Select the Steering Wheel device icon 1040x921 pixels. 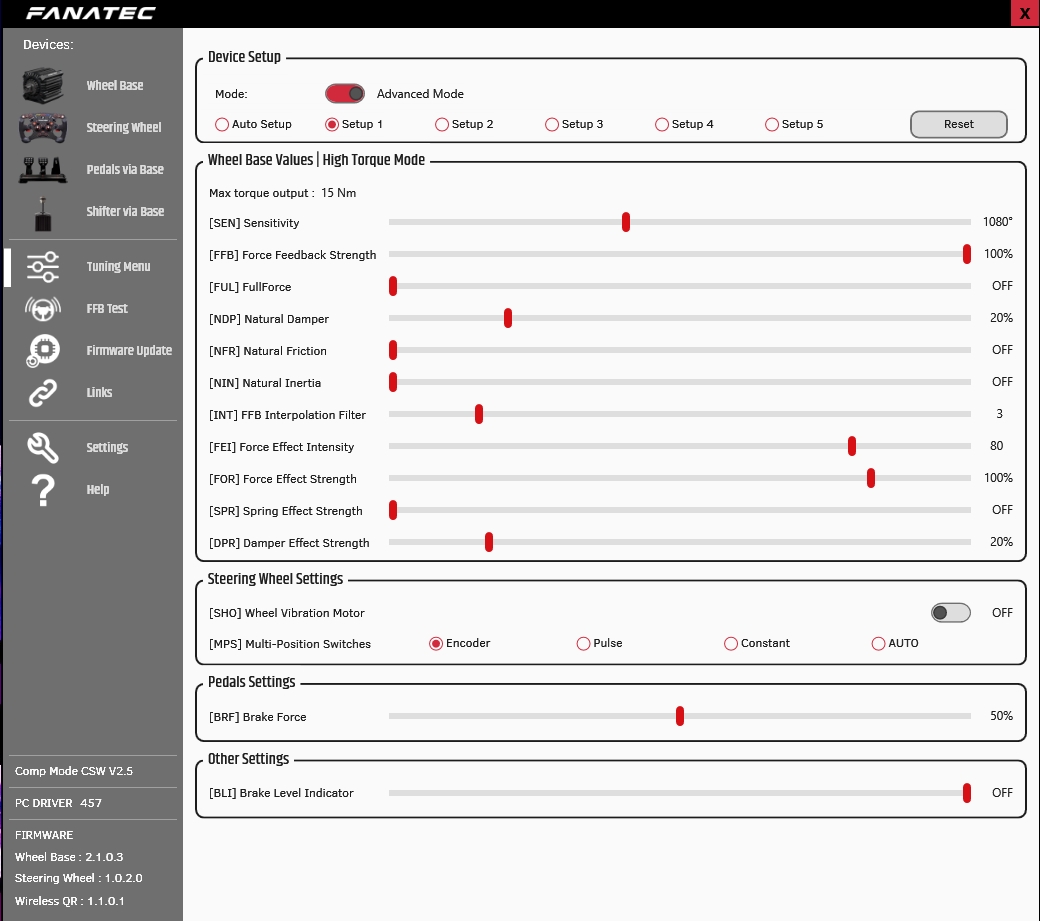(x=43, y=128)
